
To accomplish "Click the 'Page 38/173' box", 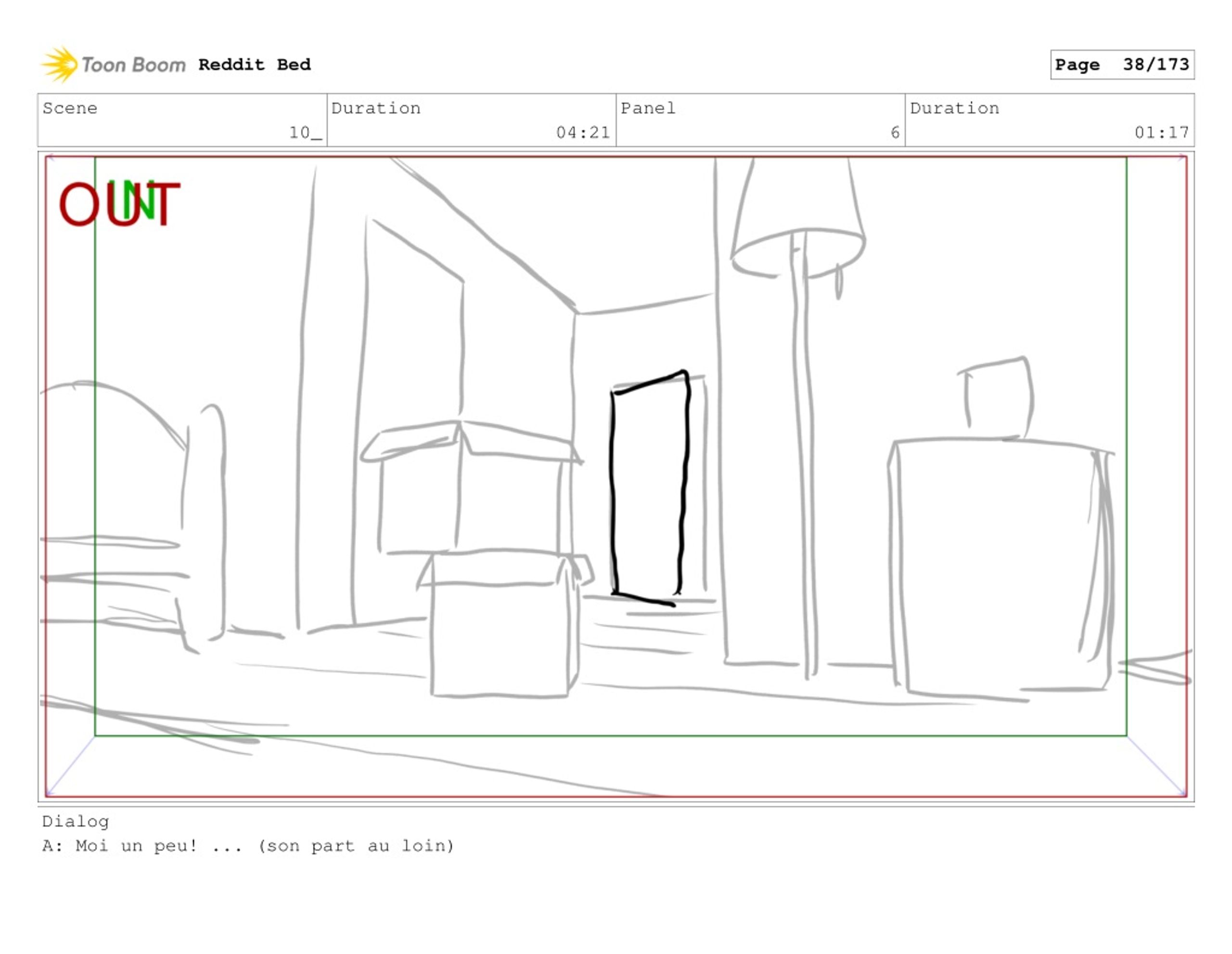I will [1122, 64].
